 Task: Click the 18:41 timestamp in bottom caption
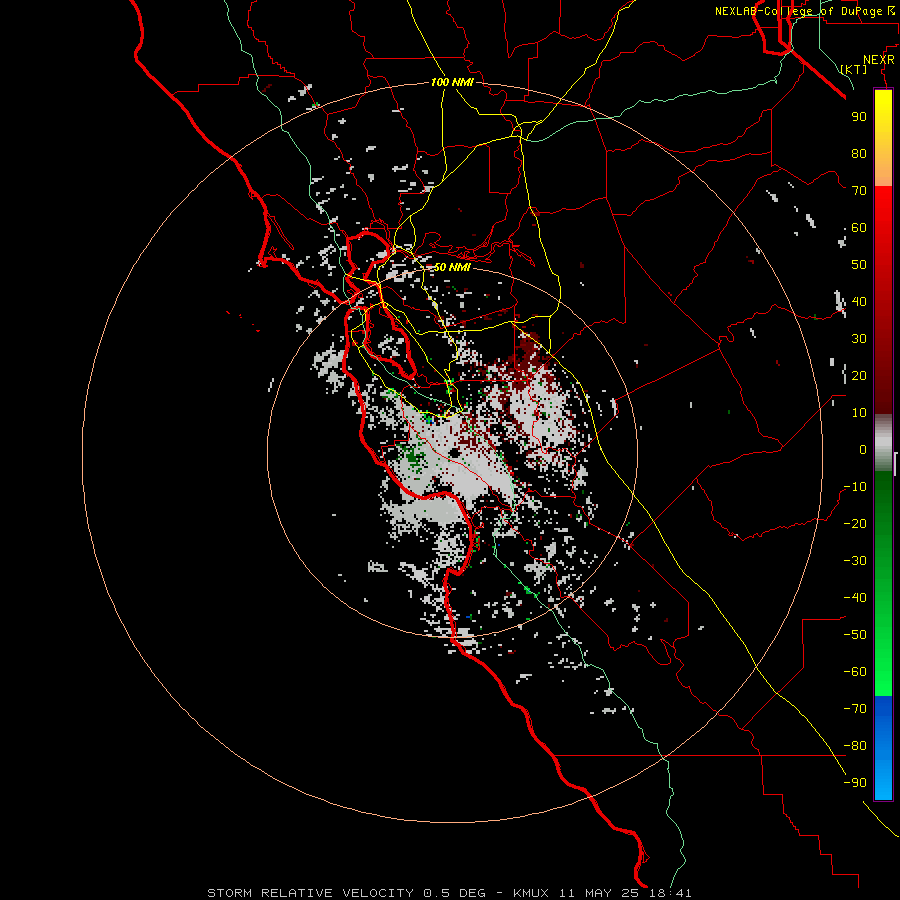click(670, 893)
